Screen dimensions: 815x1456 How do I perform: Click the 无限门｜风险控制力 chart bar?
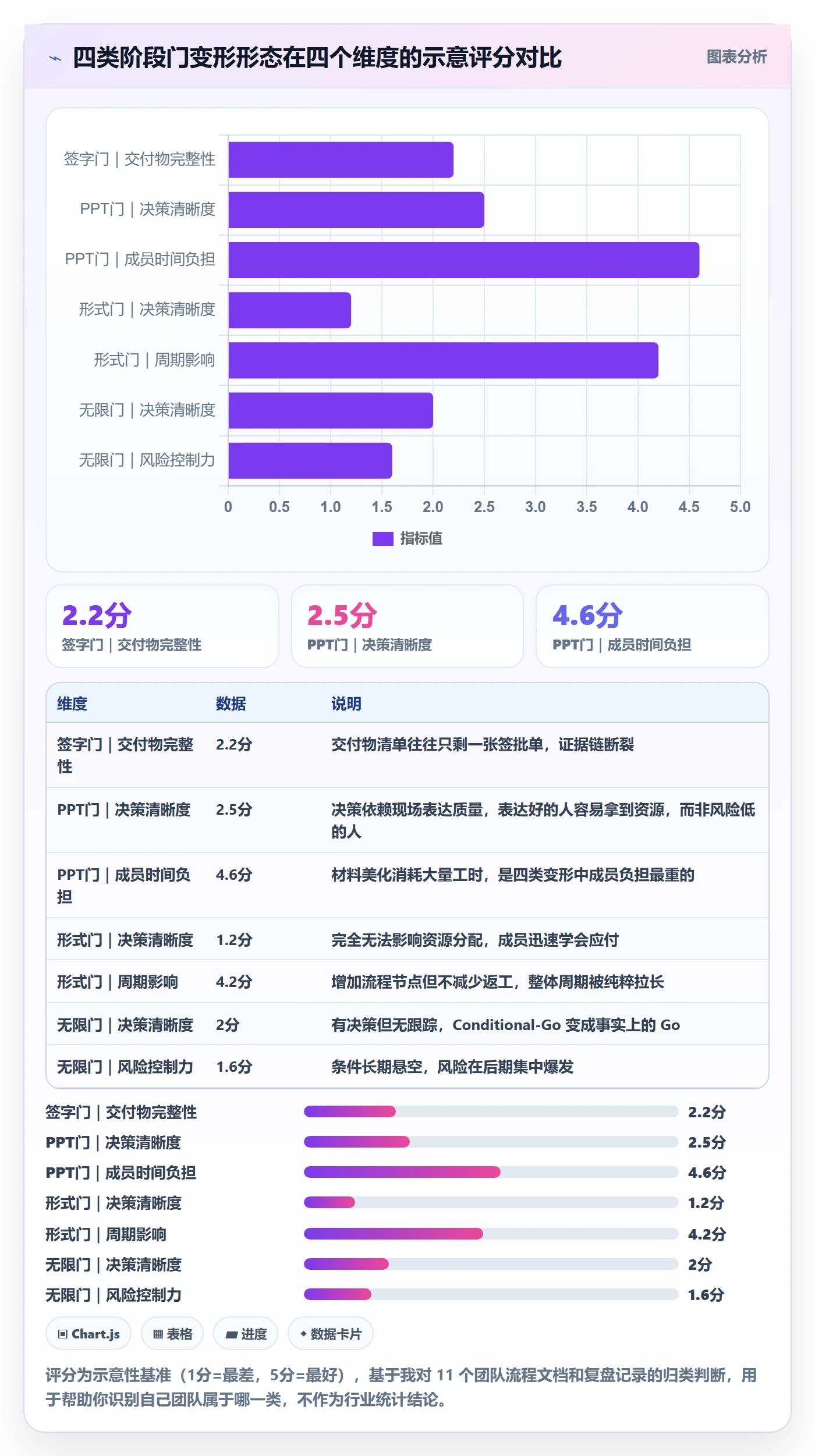(x=310, y=461)
